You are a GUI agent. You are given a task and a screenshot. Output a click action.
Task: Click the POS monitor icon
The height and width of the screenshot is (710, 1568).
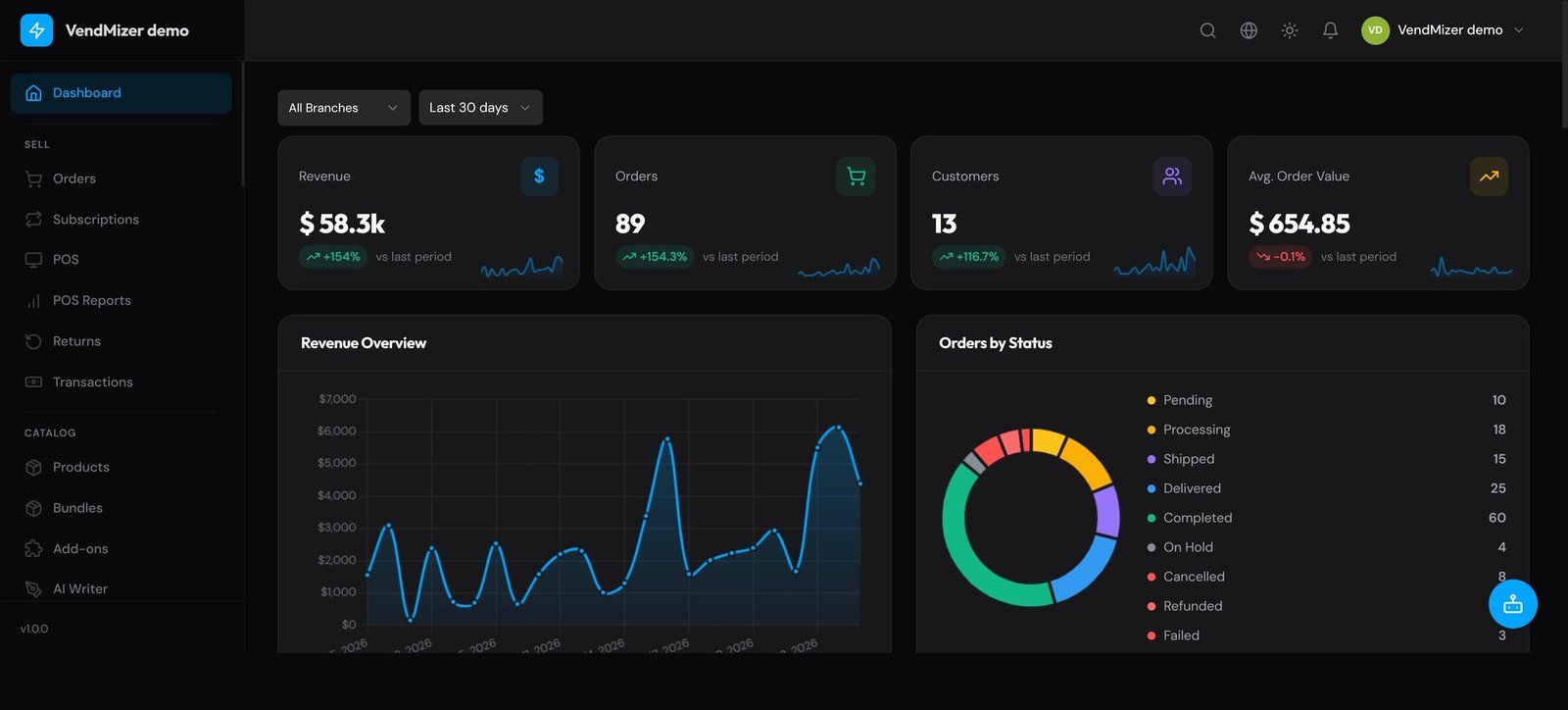tap(33, 260)
